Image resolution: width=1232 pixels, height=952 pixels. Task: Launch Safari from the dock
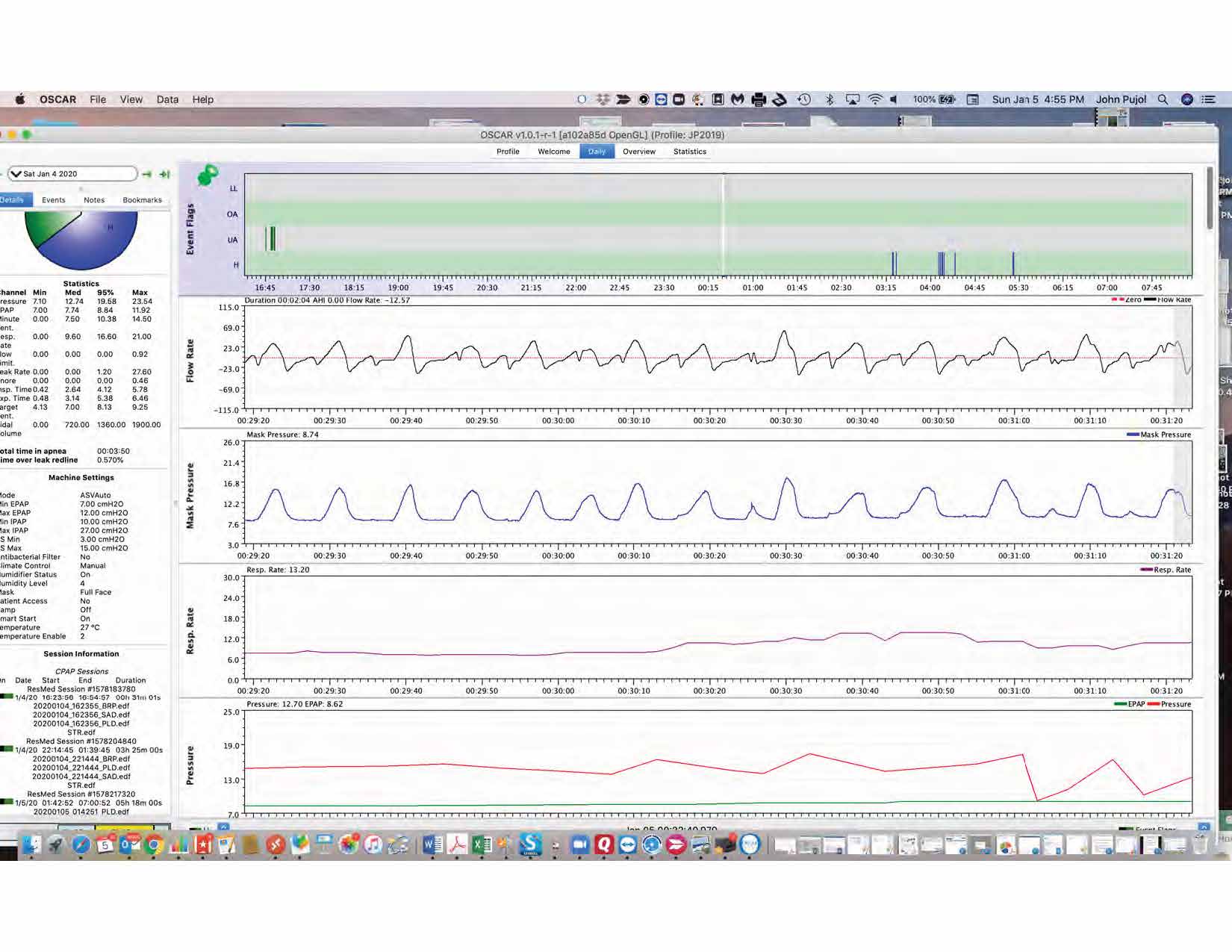[x=81, y=844]
